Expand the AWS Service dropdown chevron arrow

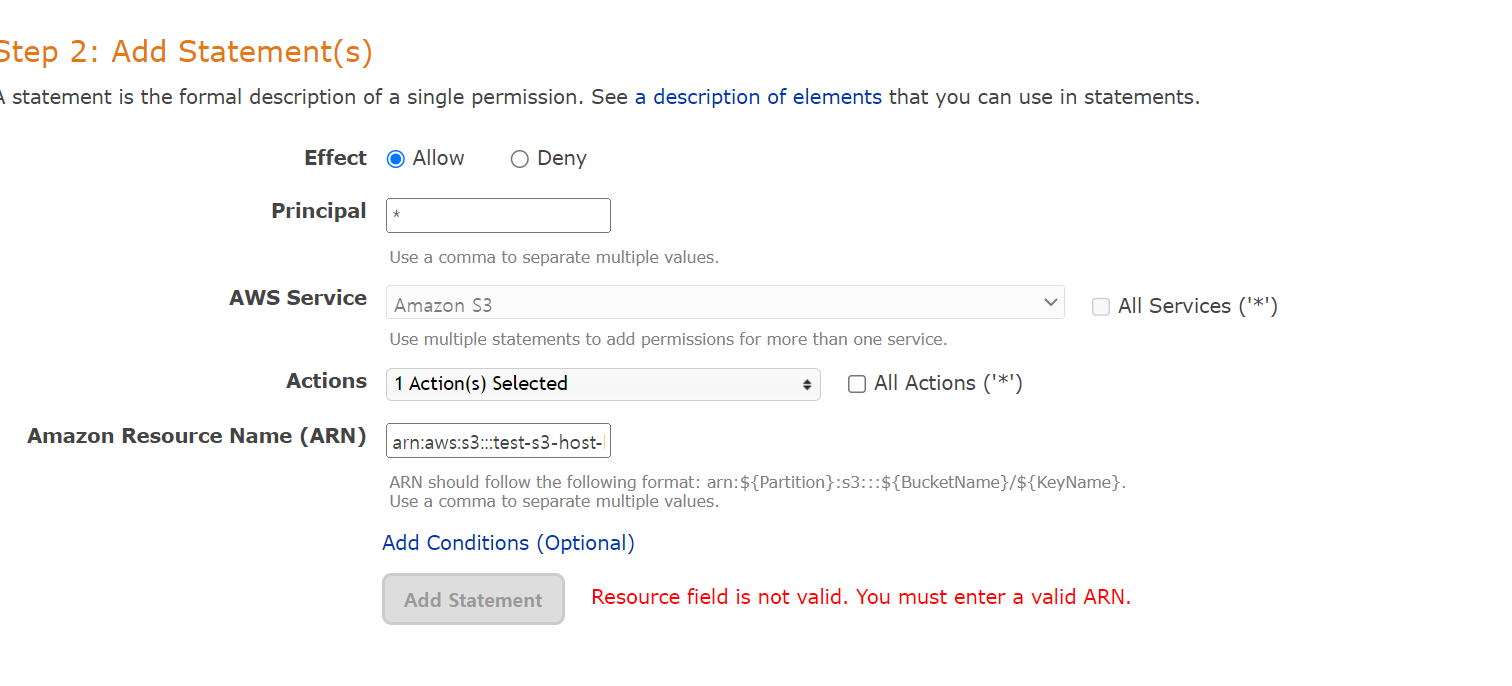[x=1050, y=302]
